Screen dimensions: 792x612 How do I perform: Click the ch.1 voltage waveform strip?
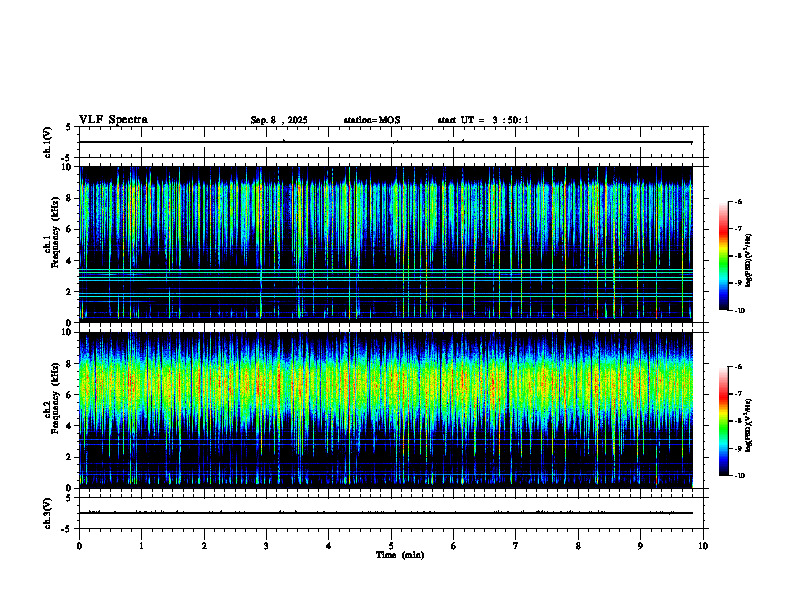click(391, 142)
